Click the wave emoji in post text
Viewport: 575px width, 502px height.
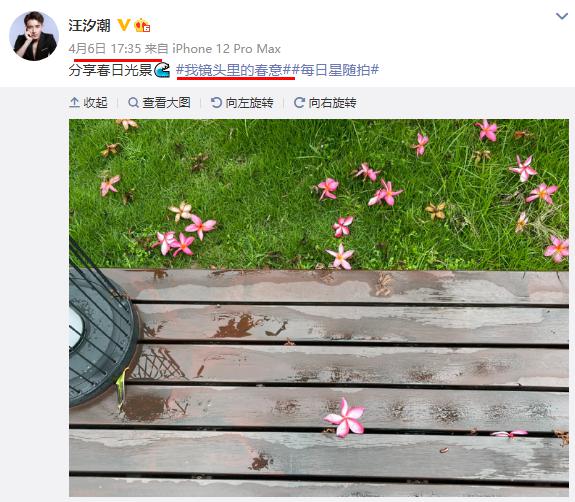point(162,70)
